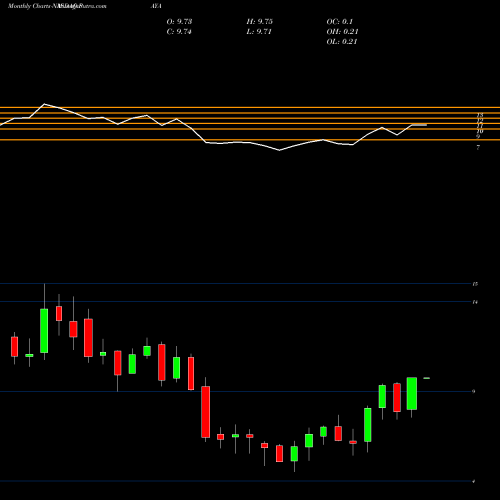Click the low price value L: 9.71
The width and height of the screenshot is (500, 500).
259,32
